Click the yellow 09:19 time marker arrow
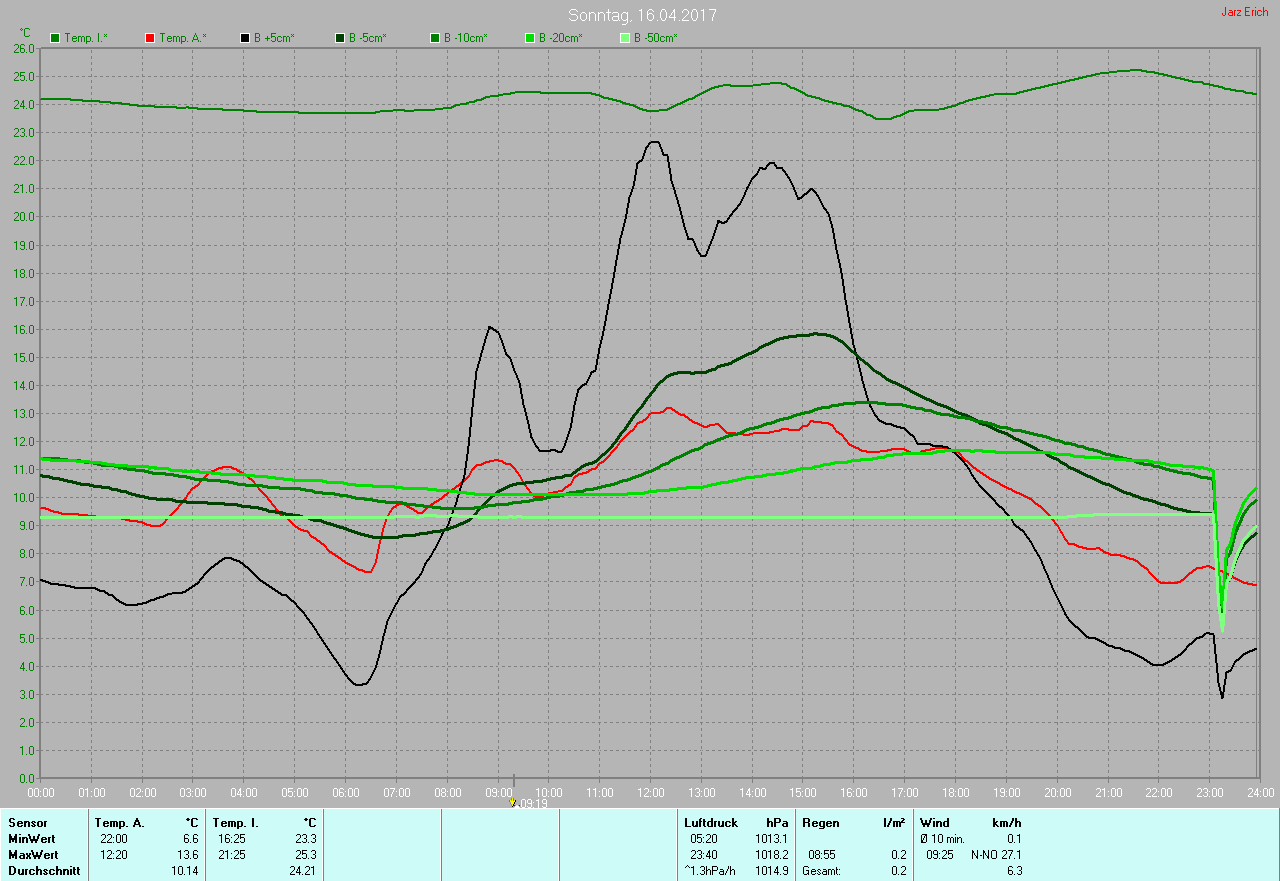The height and width of the screenshot is (881, 1280). coord(513,802)
